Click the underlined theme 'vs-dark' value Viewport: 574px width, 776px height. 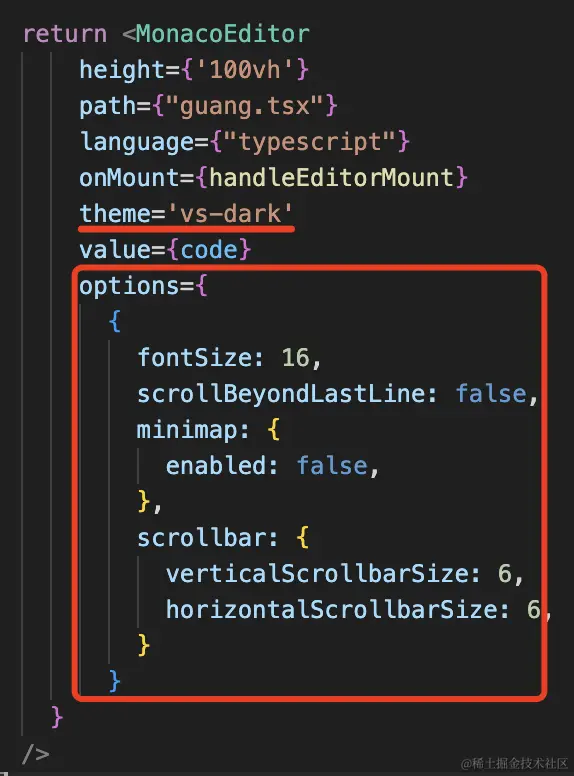point(231,214)
